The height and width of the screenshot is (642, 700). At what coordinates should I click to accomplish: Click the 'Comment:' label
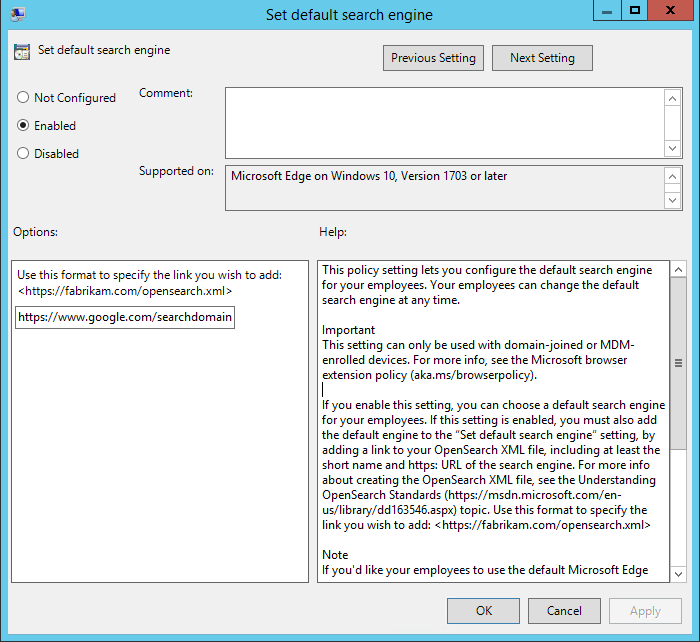[x=166, y=93]
